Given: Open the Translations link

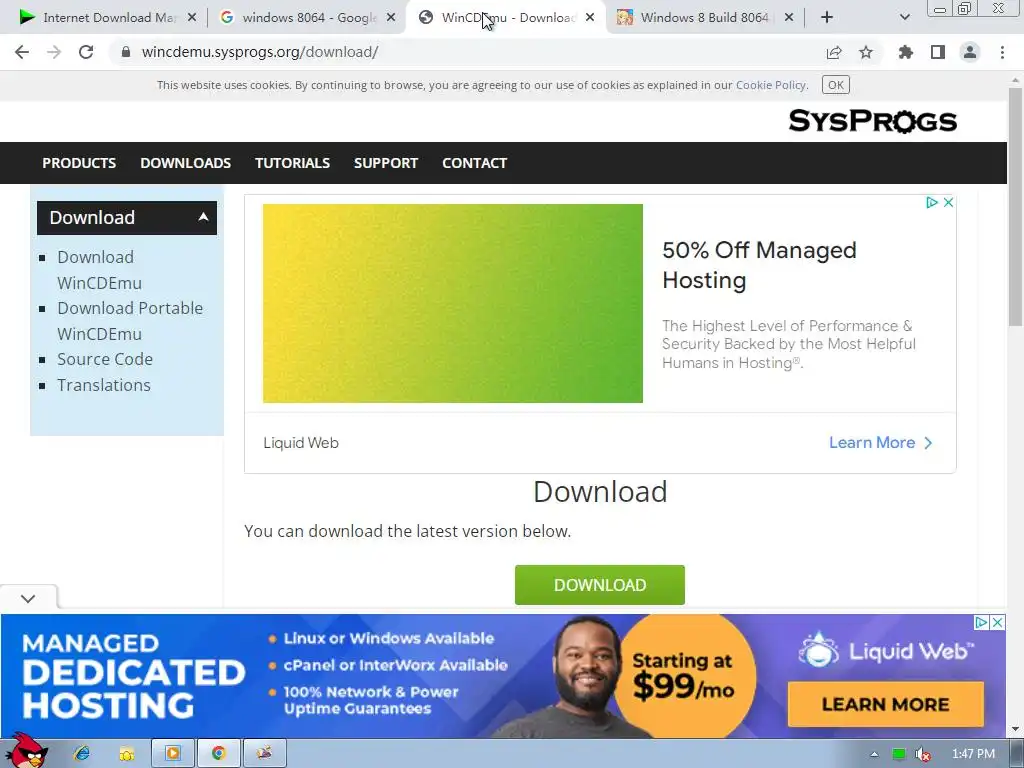Looking at the screenshot, I should tap(104, 385).
